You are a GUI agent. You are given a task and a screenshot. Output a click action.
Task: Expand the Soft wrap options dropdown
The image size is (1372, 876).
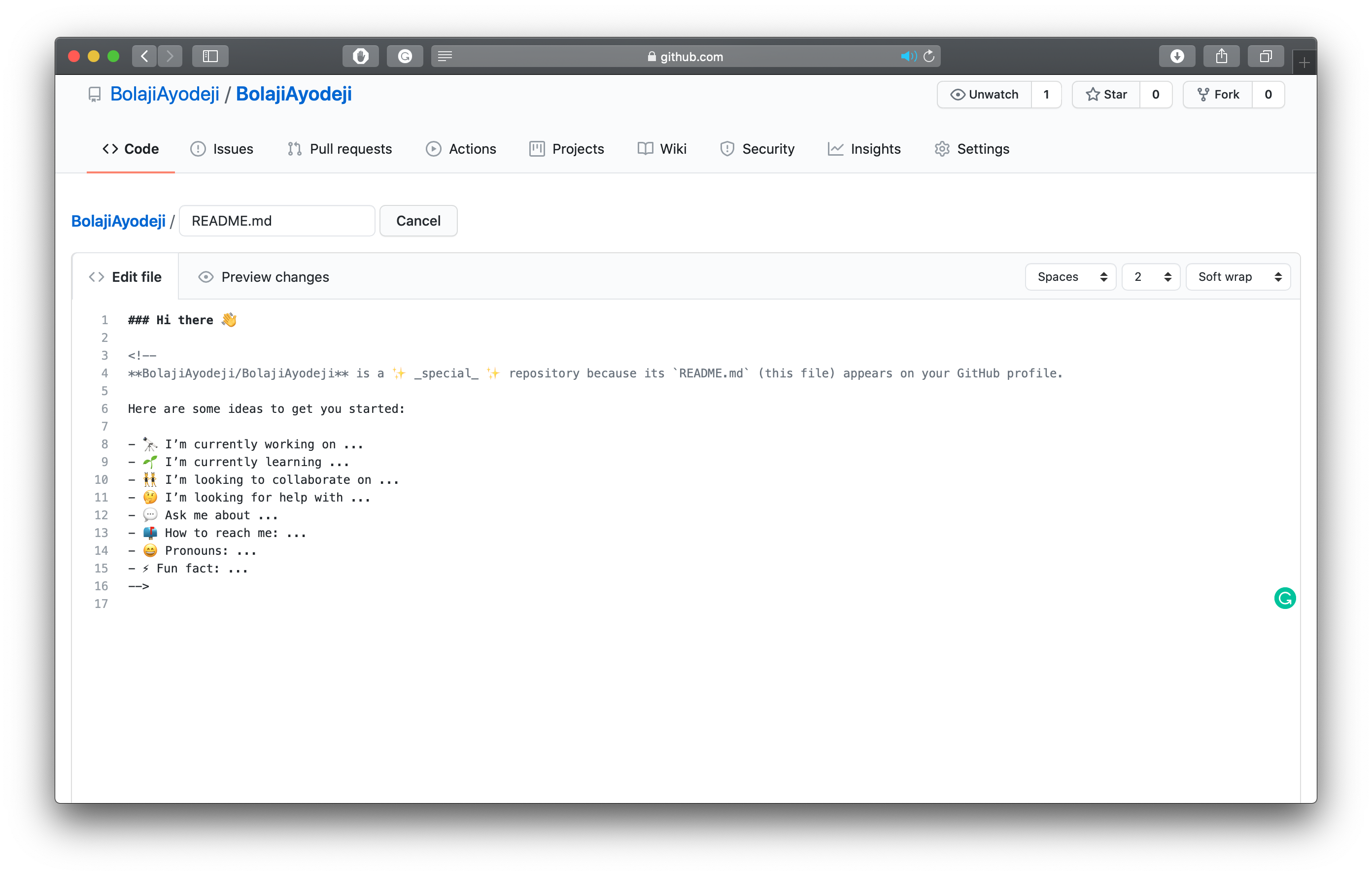(1237, 277)
